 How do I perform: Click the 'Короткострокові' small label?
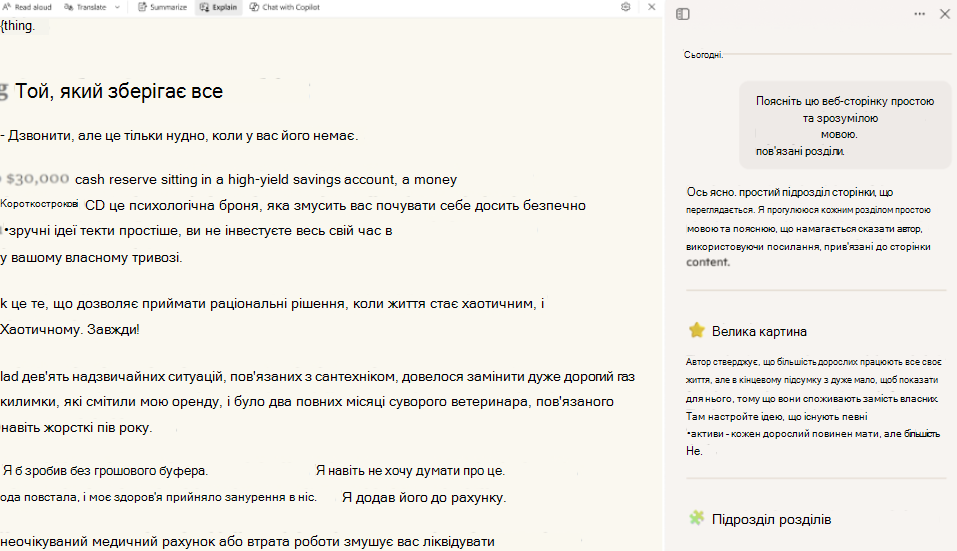(x=39, y=204)
